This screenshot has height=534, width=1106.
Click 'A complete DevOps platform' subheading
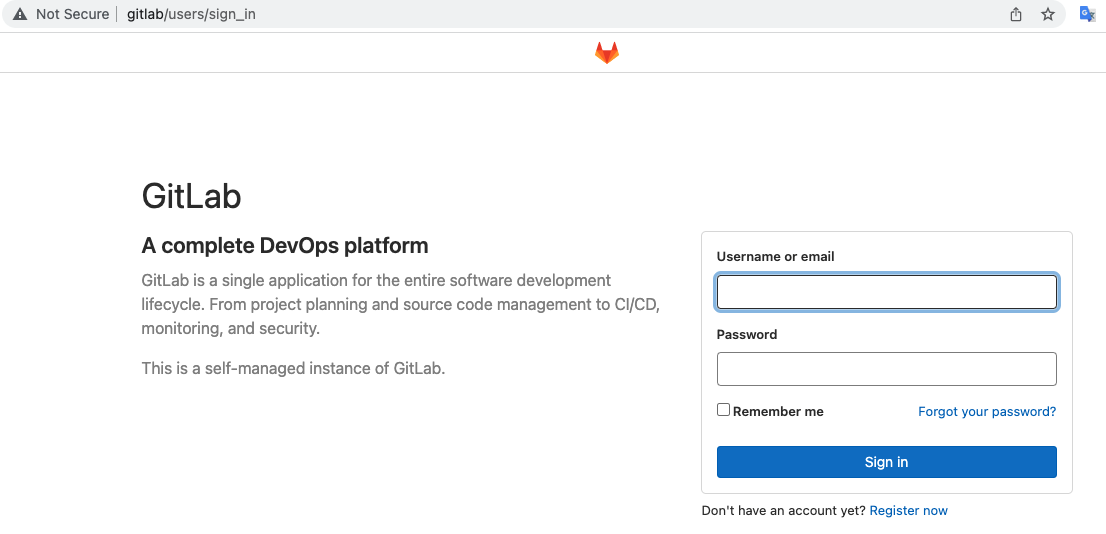click(x=285, y=245)
